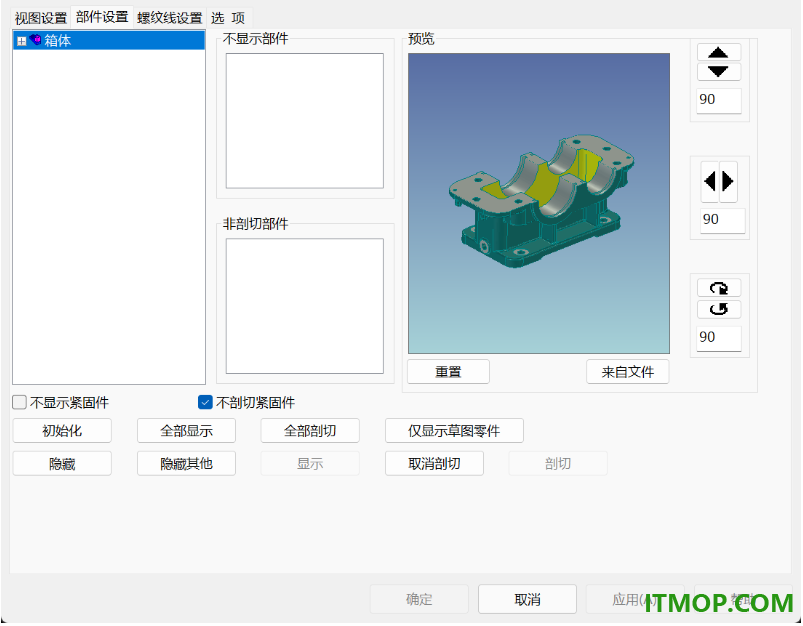Click the left arrow rotation button
Viewport: 803px width, 626px height.
(710, 181)
